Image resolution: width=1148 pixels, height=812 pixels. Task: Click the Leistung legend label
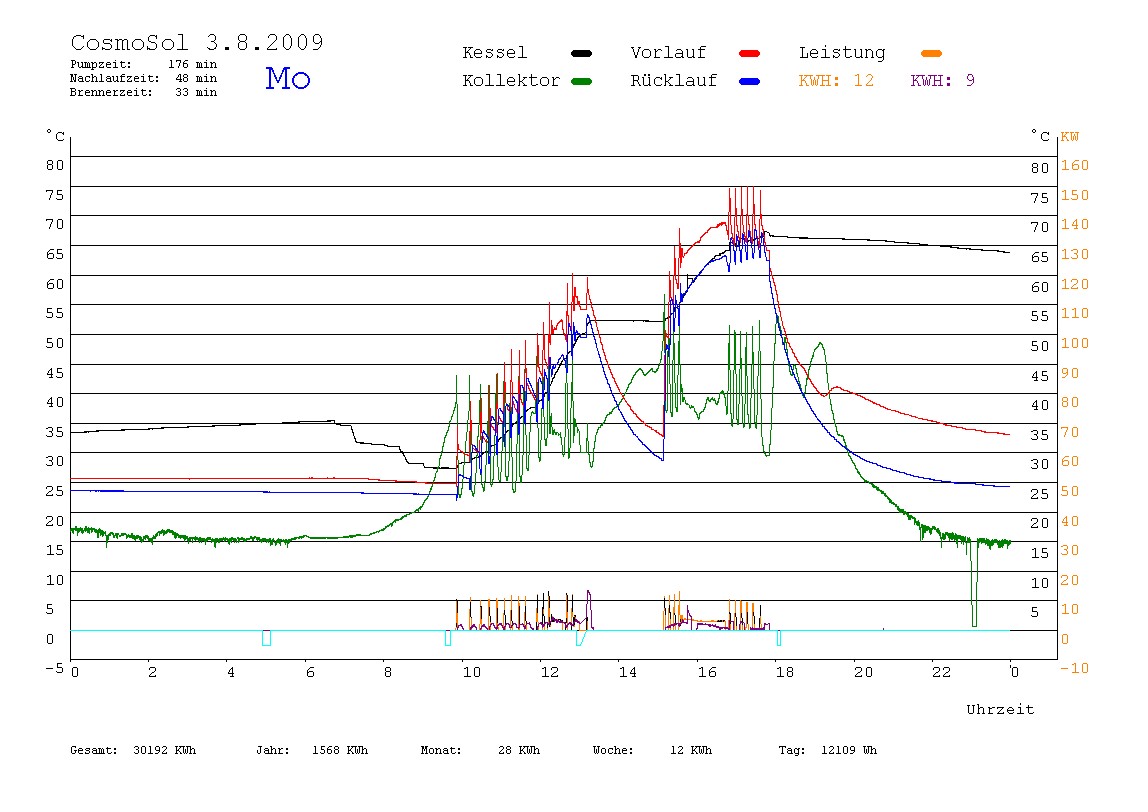tap(842, 53)
